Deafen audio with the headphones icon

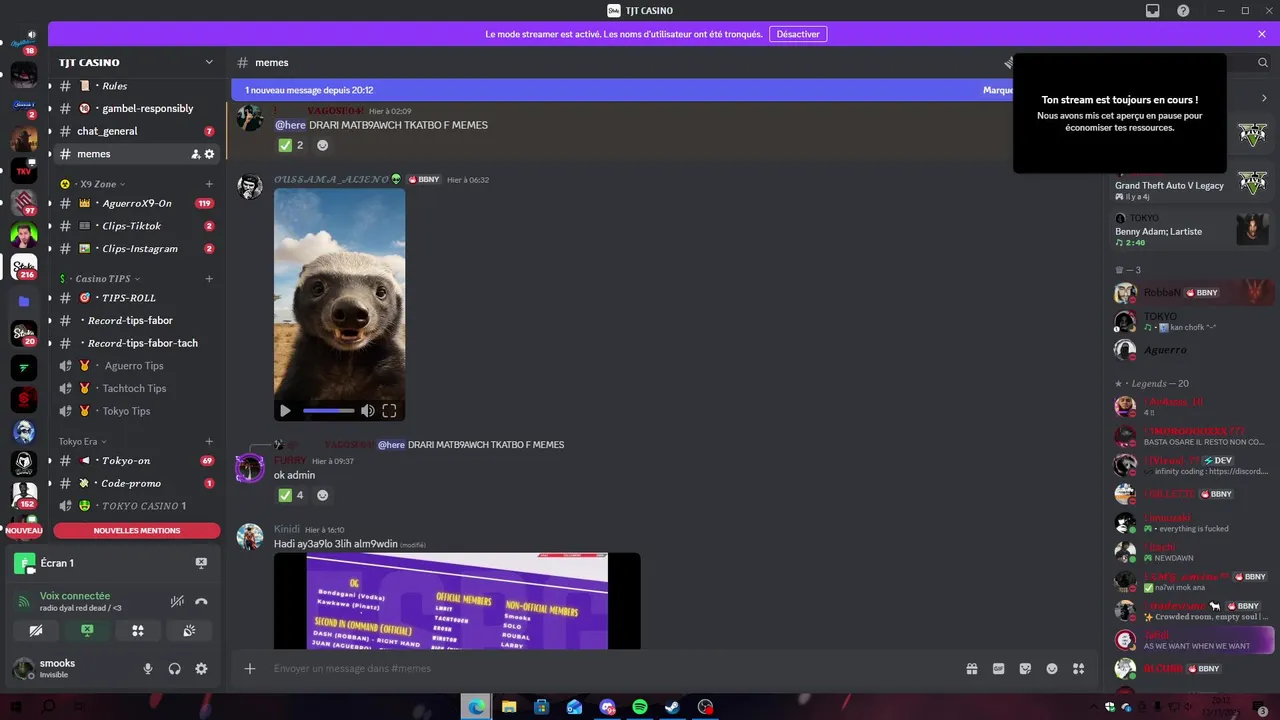(x=175, y=669)
